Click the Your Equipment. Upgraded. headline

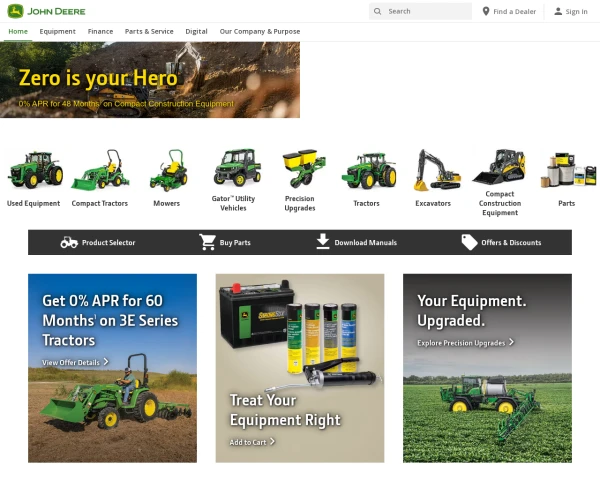[x=471, y=310]
